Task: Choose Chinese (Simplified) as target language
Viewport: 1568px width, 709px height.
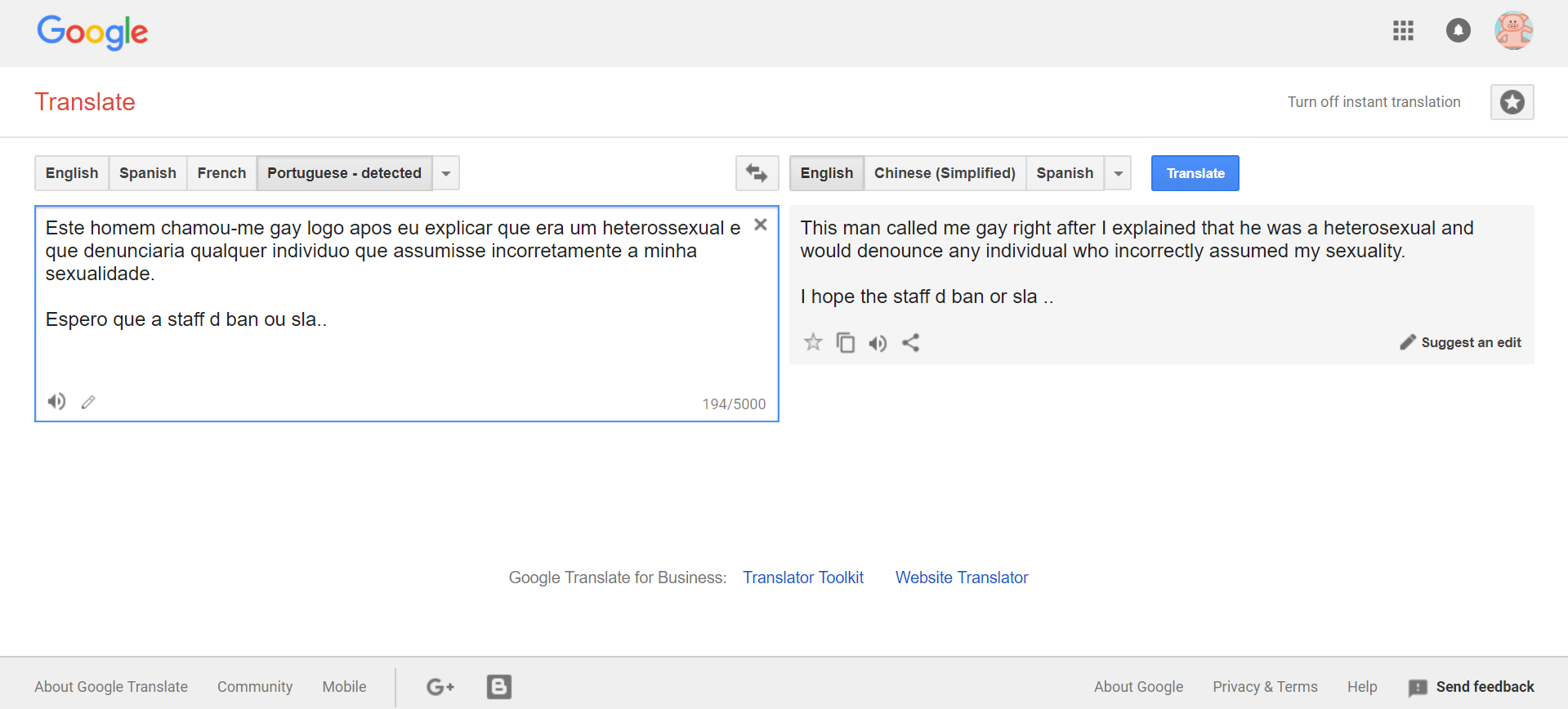Action: [945, 173]
